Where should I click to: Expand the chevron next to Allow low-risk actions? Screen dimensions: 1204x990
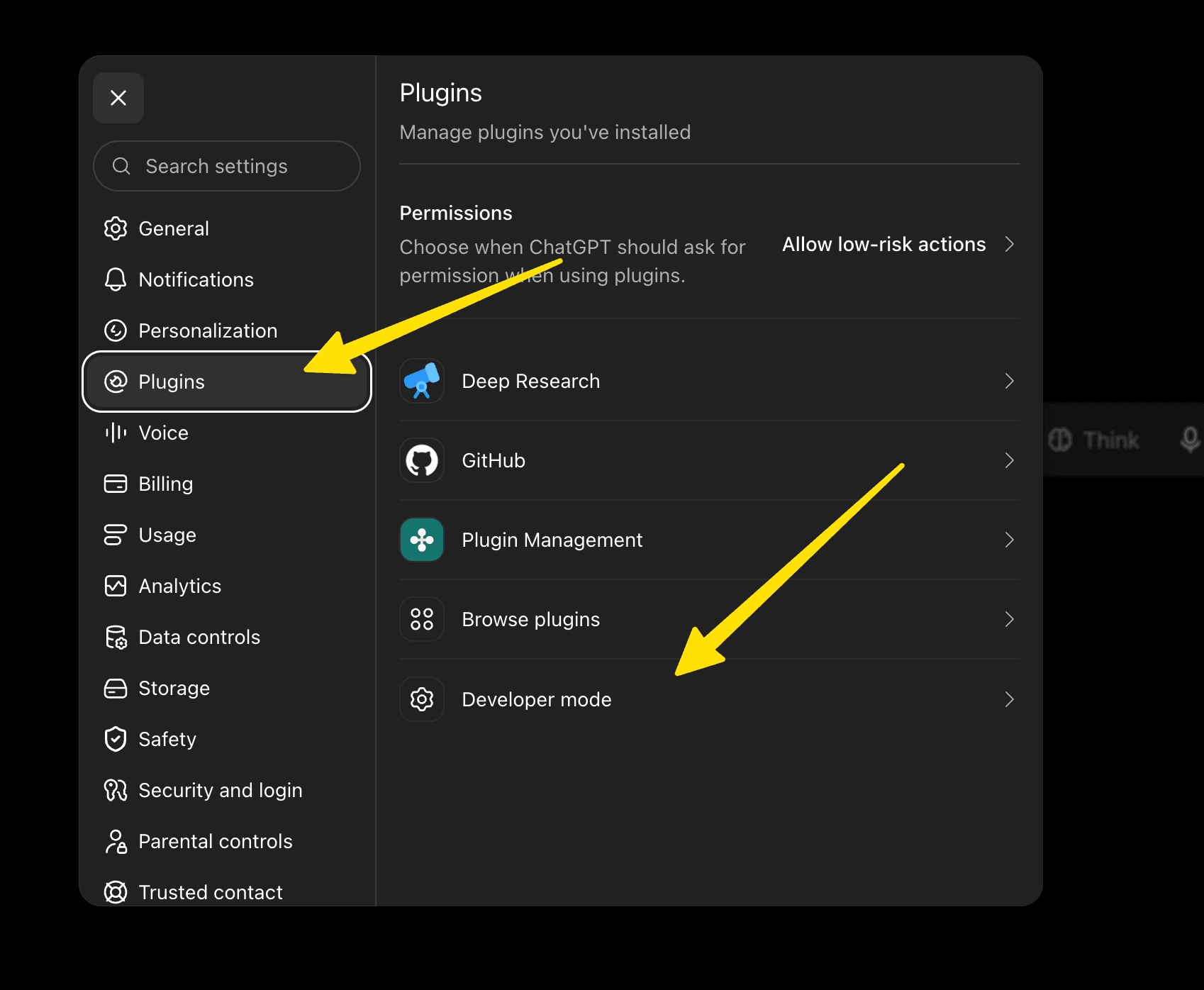1010,244
